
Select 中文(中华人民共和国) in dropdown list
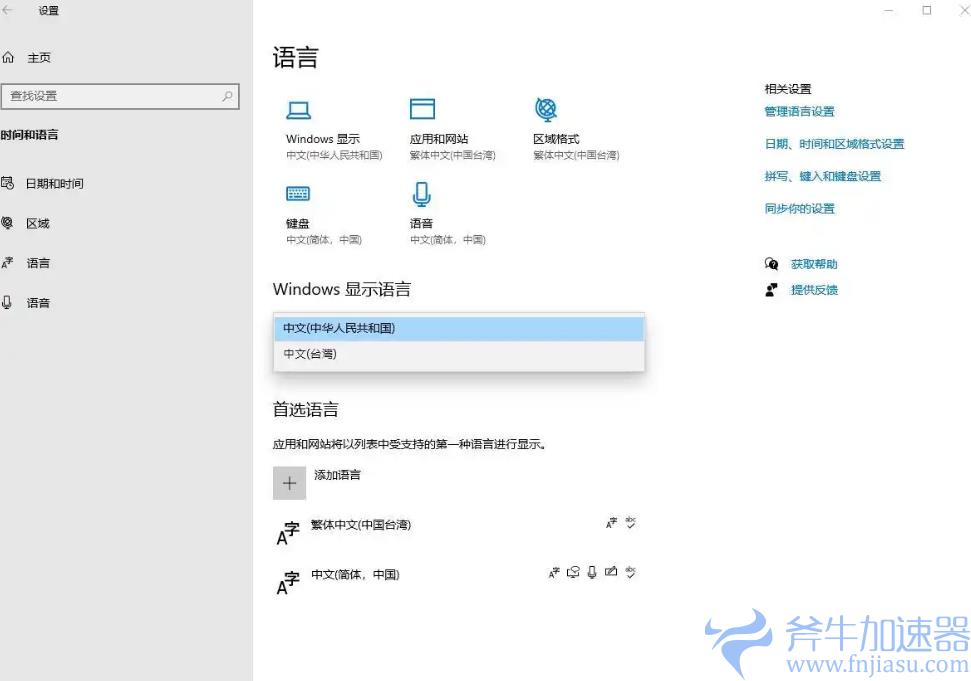[x=459, y=328]
